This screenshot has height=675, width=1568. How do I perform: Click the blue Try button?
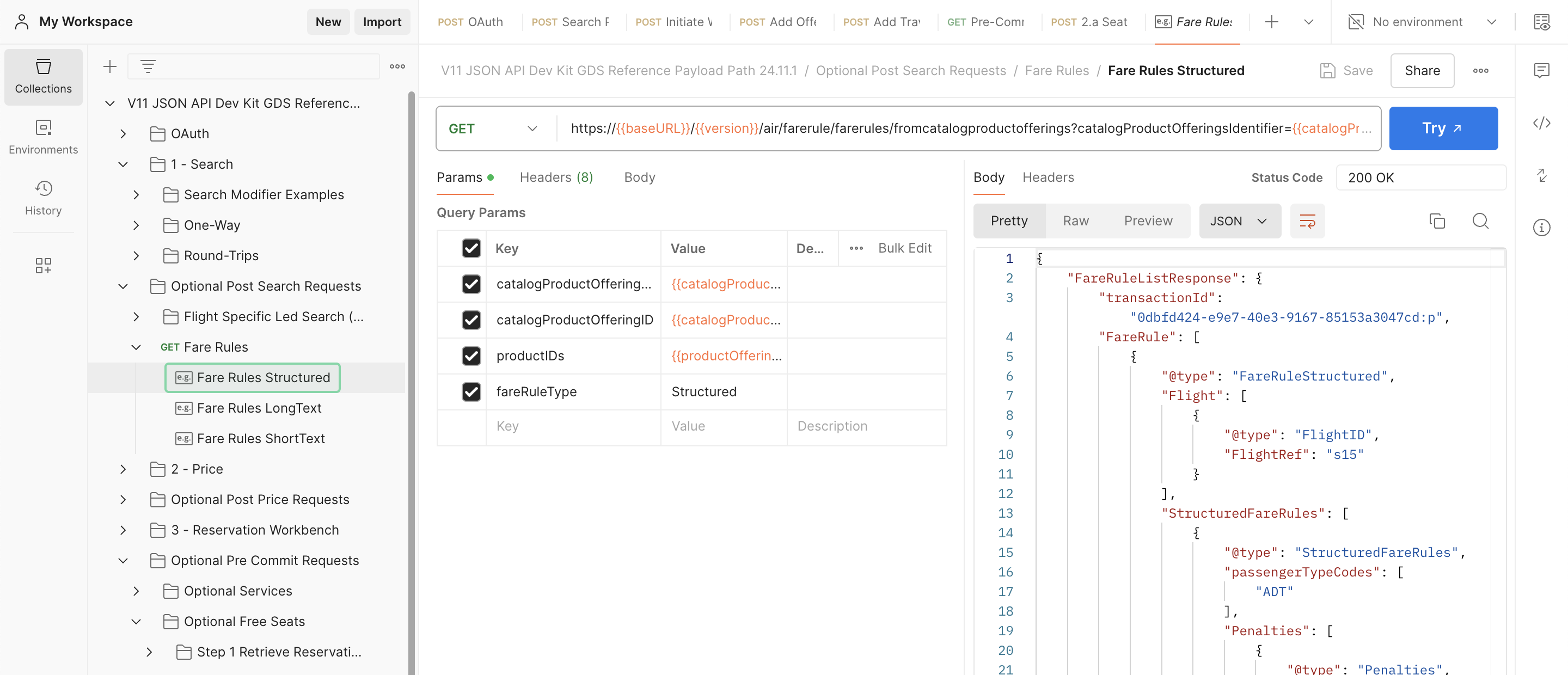[1443, 128]
